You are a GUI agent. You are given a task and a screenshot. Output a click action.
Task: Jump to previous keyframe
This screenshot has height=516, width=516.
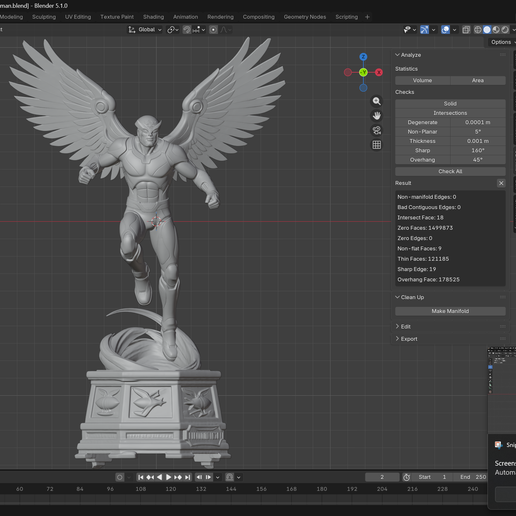pos(150,477)
